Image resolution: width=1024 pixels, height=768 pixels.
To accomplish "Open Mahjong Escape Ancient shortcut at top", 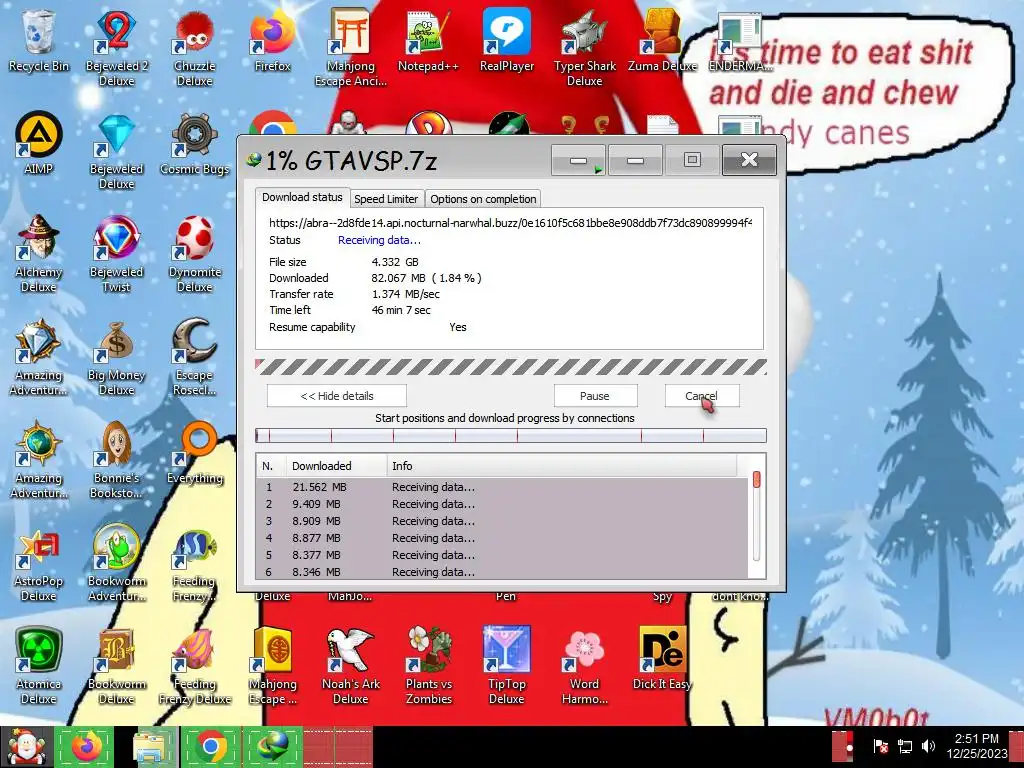I will tap(351, 47).
